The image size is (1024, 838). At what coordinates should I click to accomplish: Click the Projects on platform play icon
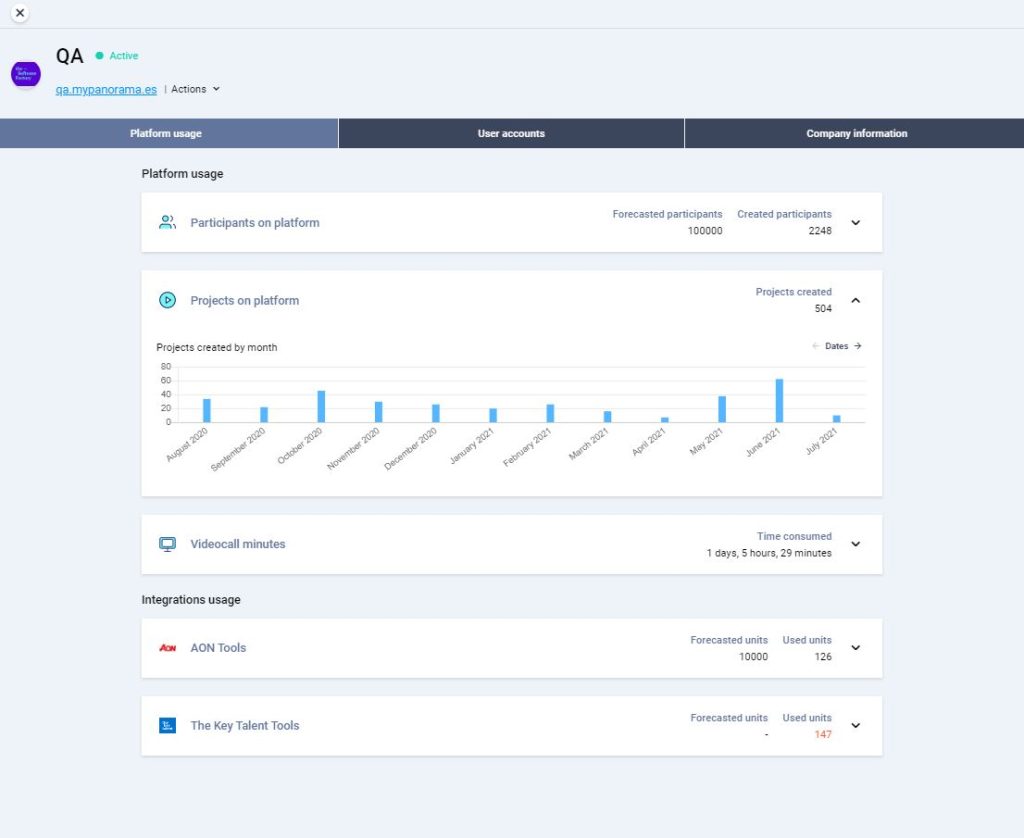[x=168, y=300]
